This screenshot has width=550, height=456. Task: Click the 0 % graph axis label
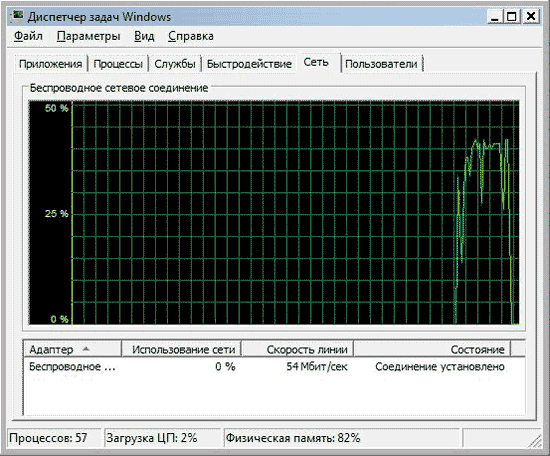[59, 319]
